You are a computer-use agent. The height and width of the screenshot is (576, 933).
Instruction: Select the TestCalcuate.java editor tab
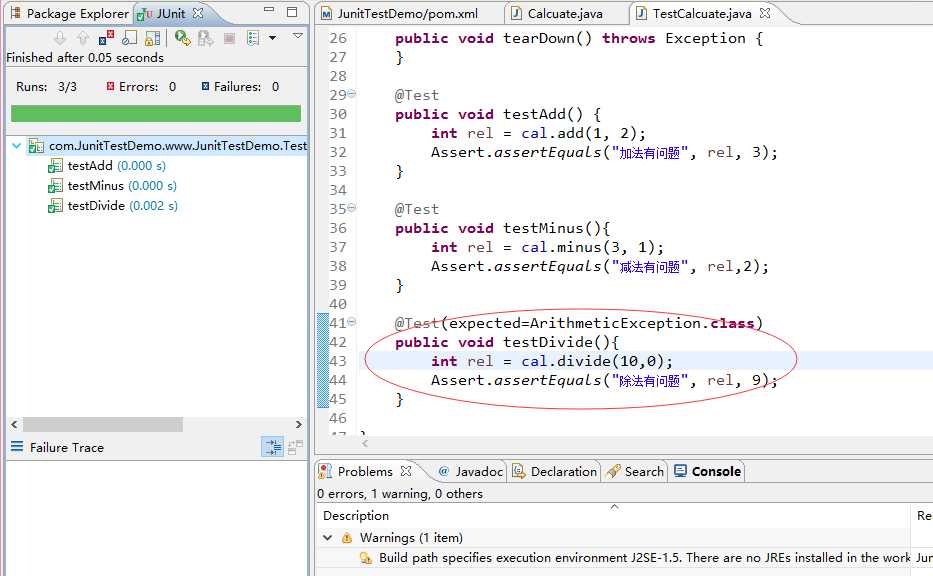coord(695,13)
